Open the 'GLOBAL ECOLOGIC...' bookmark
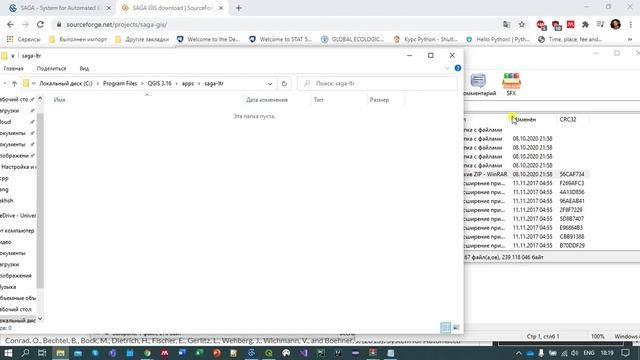 click(353, 39)
